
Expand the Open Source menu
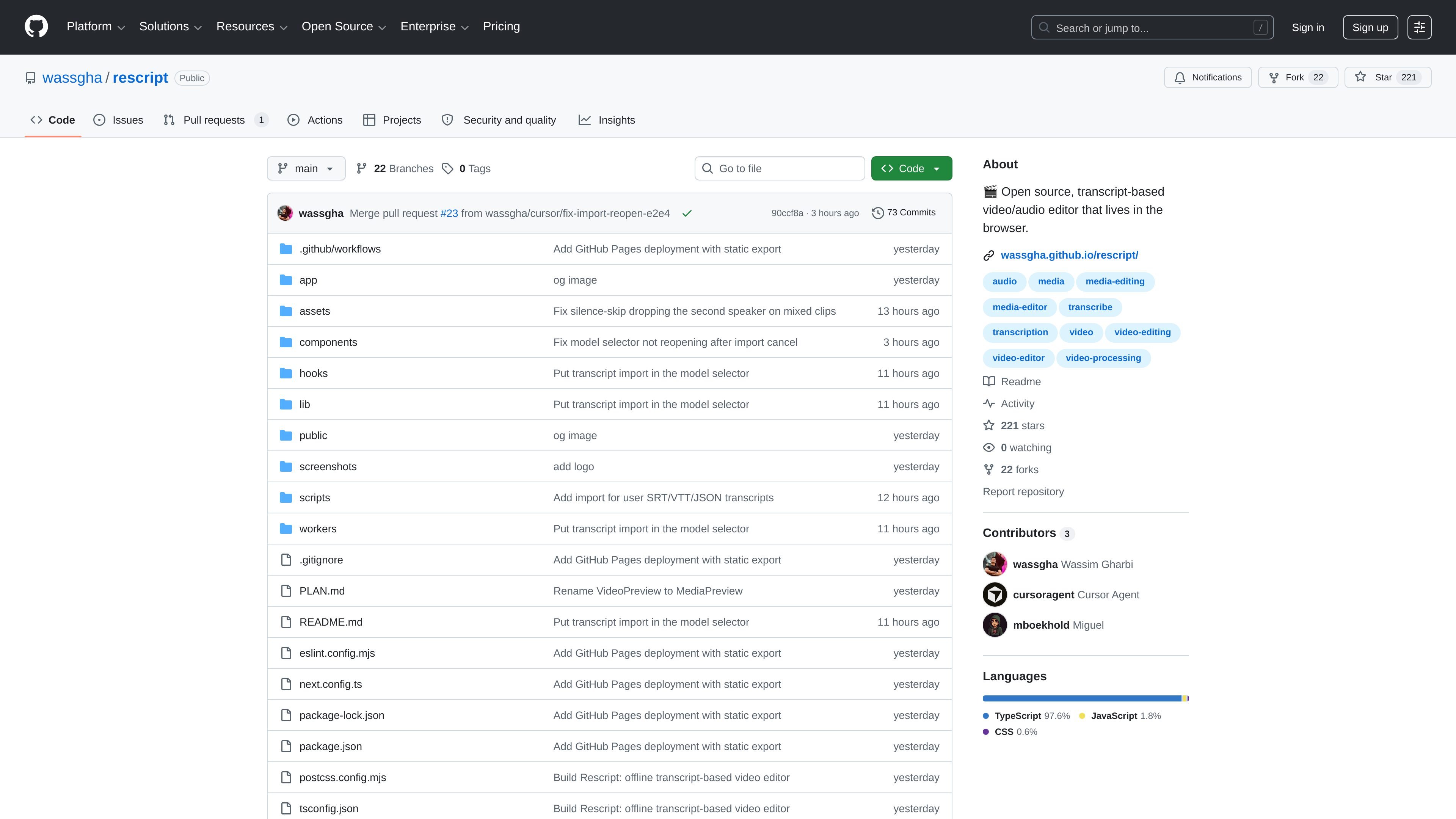point(344,27)
